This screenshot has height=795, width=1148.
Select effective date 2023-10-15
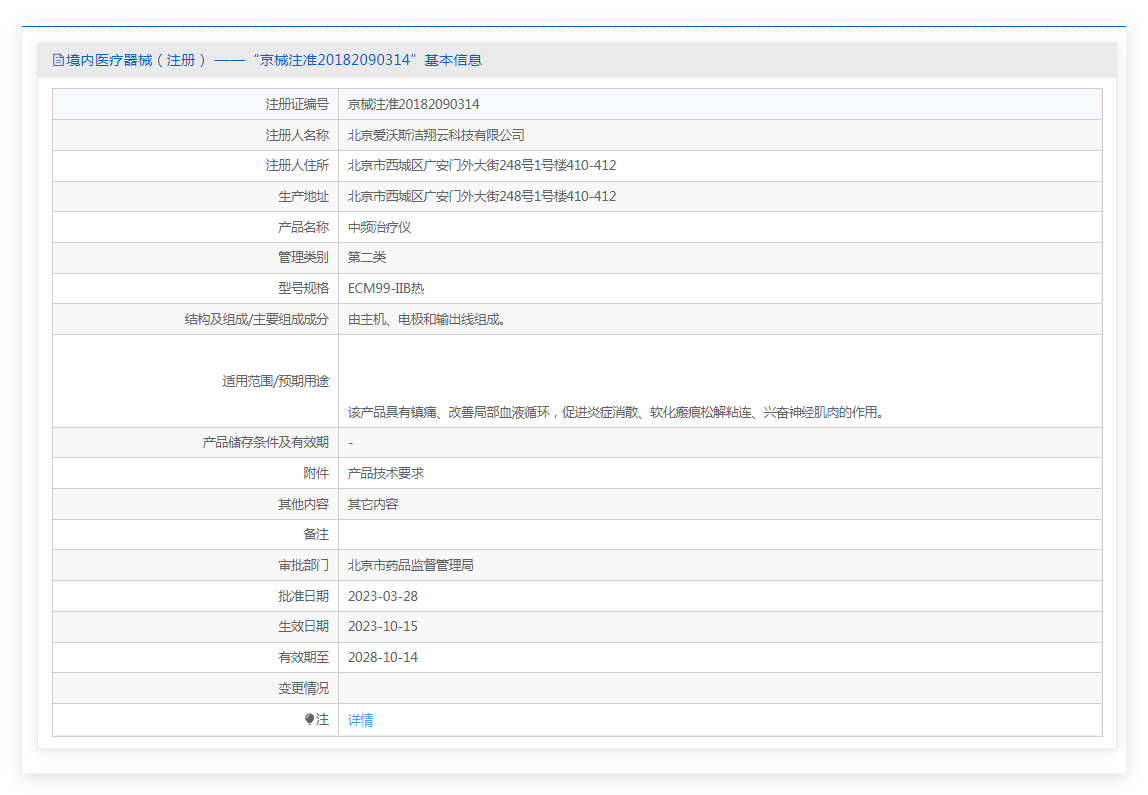point(383,627)
